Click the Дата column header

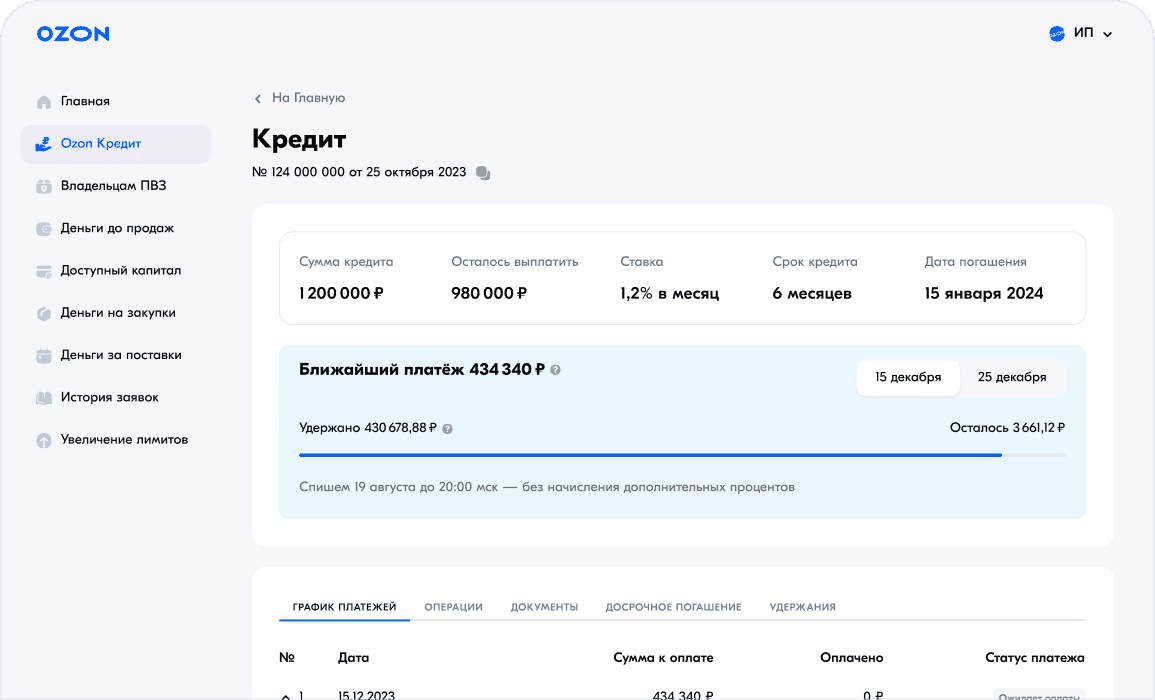tap(354, 658)
